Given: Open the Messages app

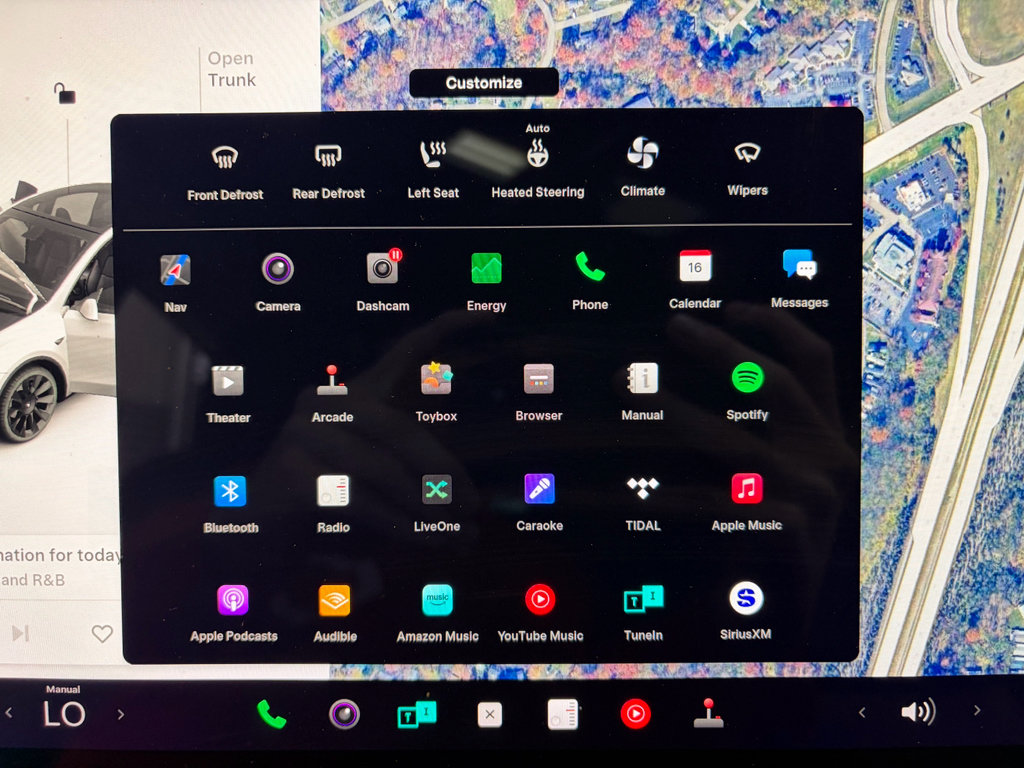Looking at the screenshot, I should [x=799, y=278].
